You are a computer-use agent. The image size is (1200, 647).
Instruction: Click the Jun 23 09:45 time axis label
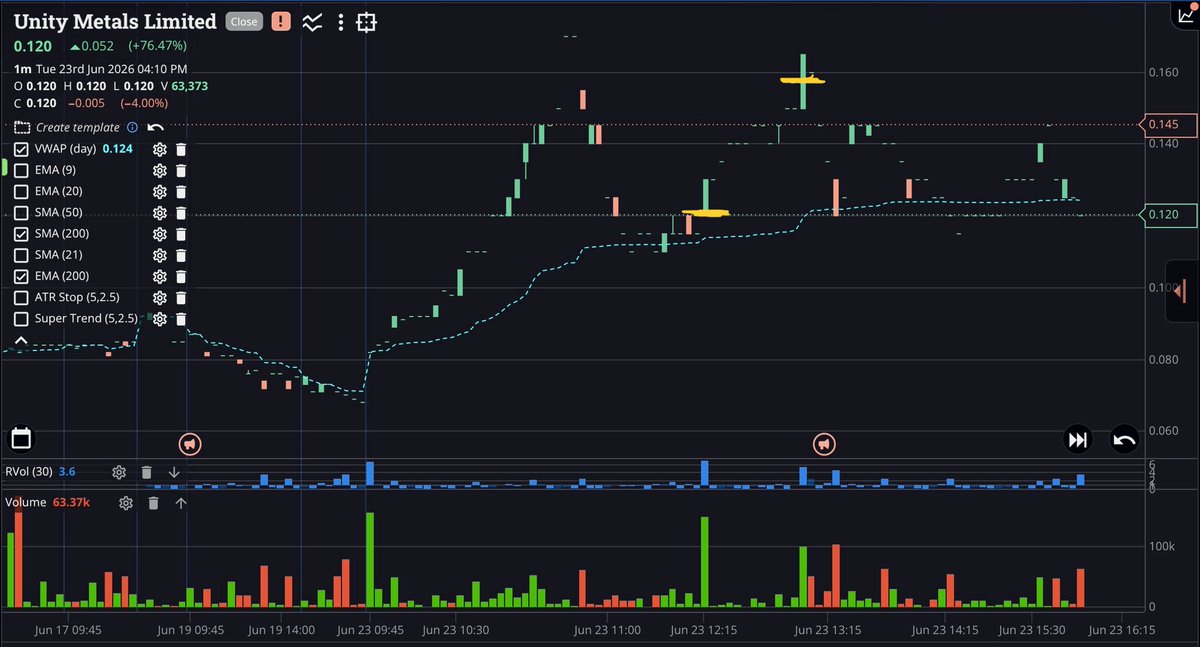(369, 631)
